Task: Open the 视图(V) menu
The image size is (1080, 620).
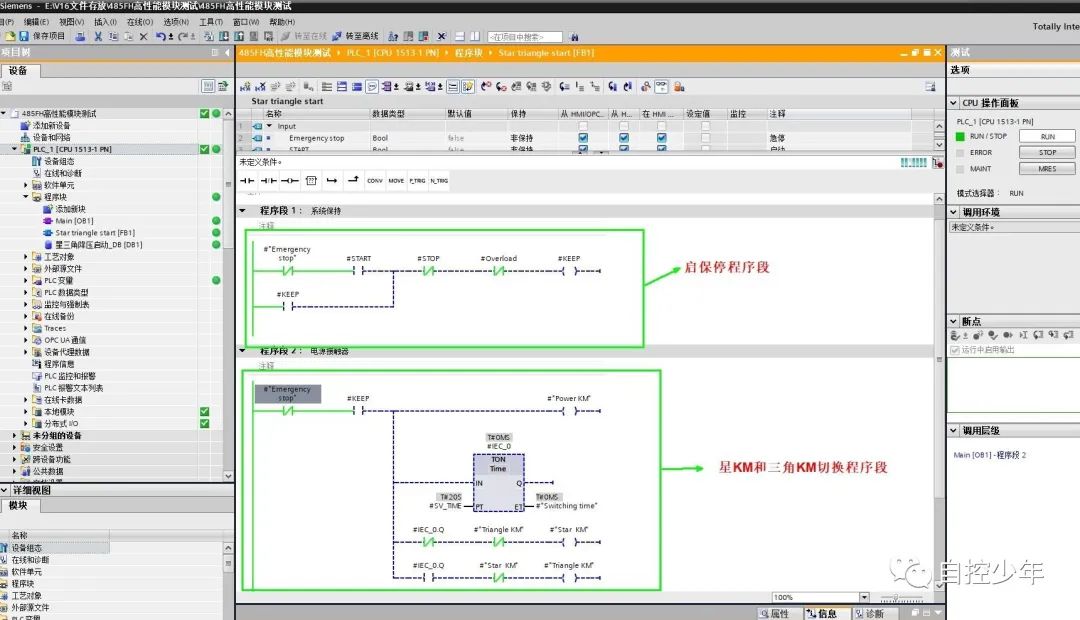Action: click(x=72, y=22)
